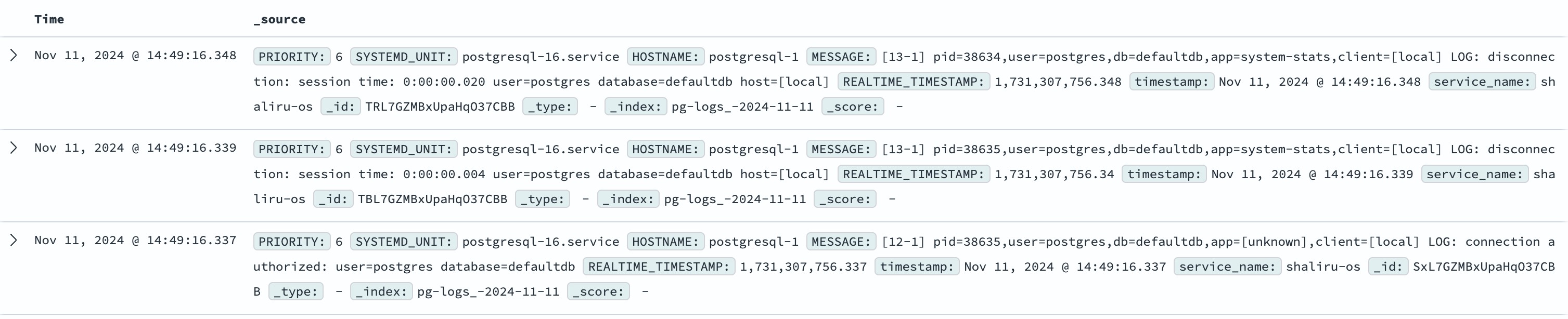Expand the log row at 14:49:16.339
The width and height of the screenshot is (1568, 319).
pyautogui.click(x=14, y=148)
